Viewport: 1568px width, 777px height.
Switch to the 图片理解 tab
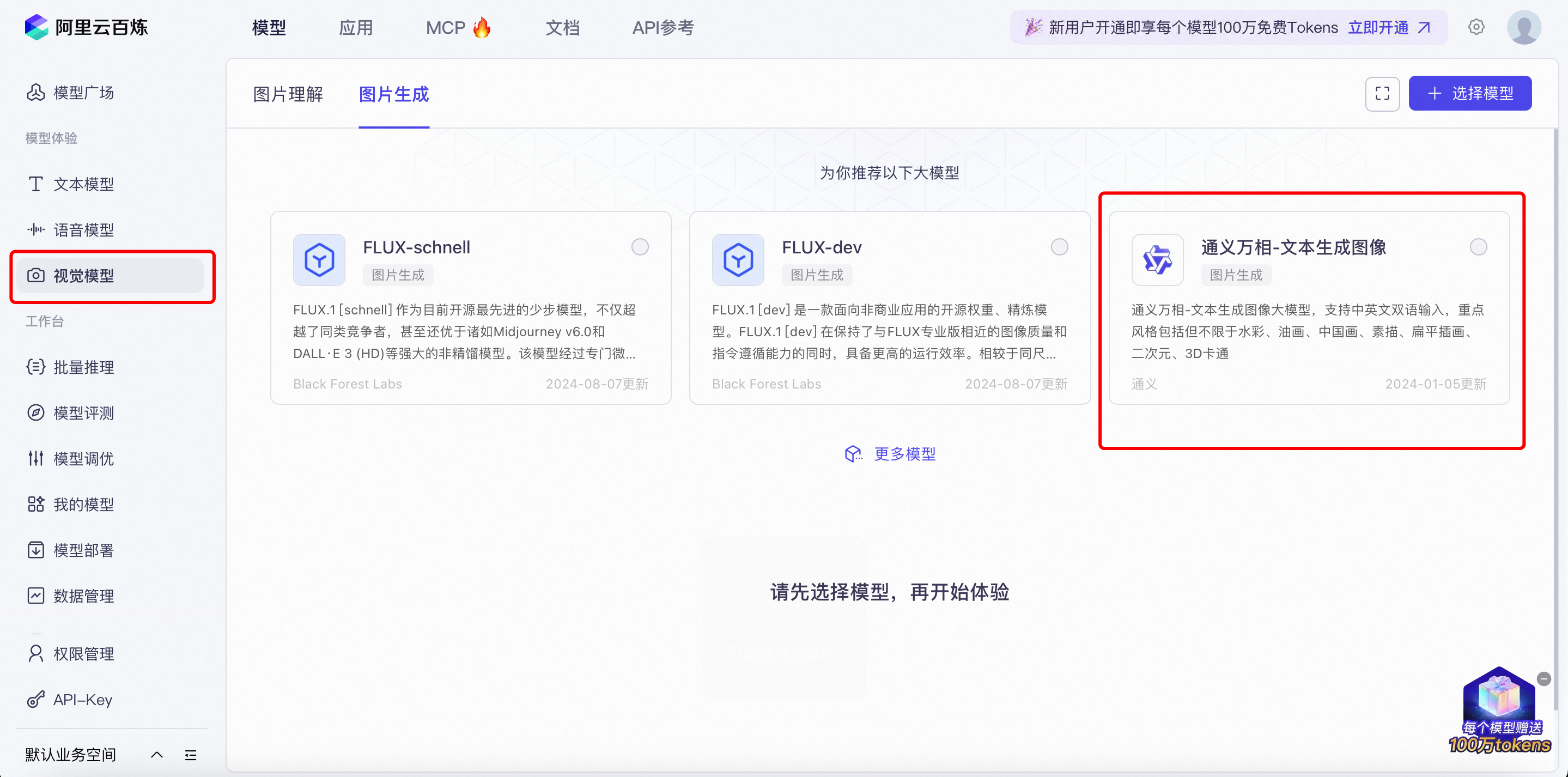click(x=288, y=94)
